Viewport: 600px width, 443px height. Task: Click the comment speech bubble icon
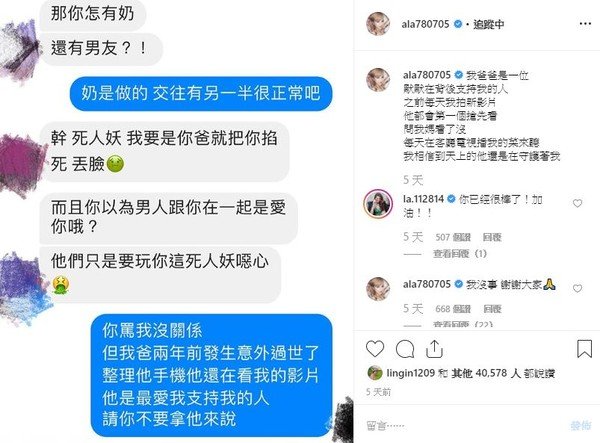[x=405, y=349]
